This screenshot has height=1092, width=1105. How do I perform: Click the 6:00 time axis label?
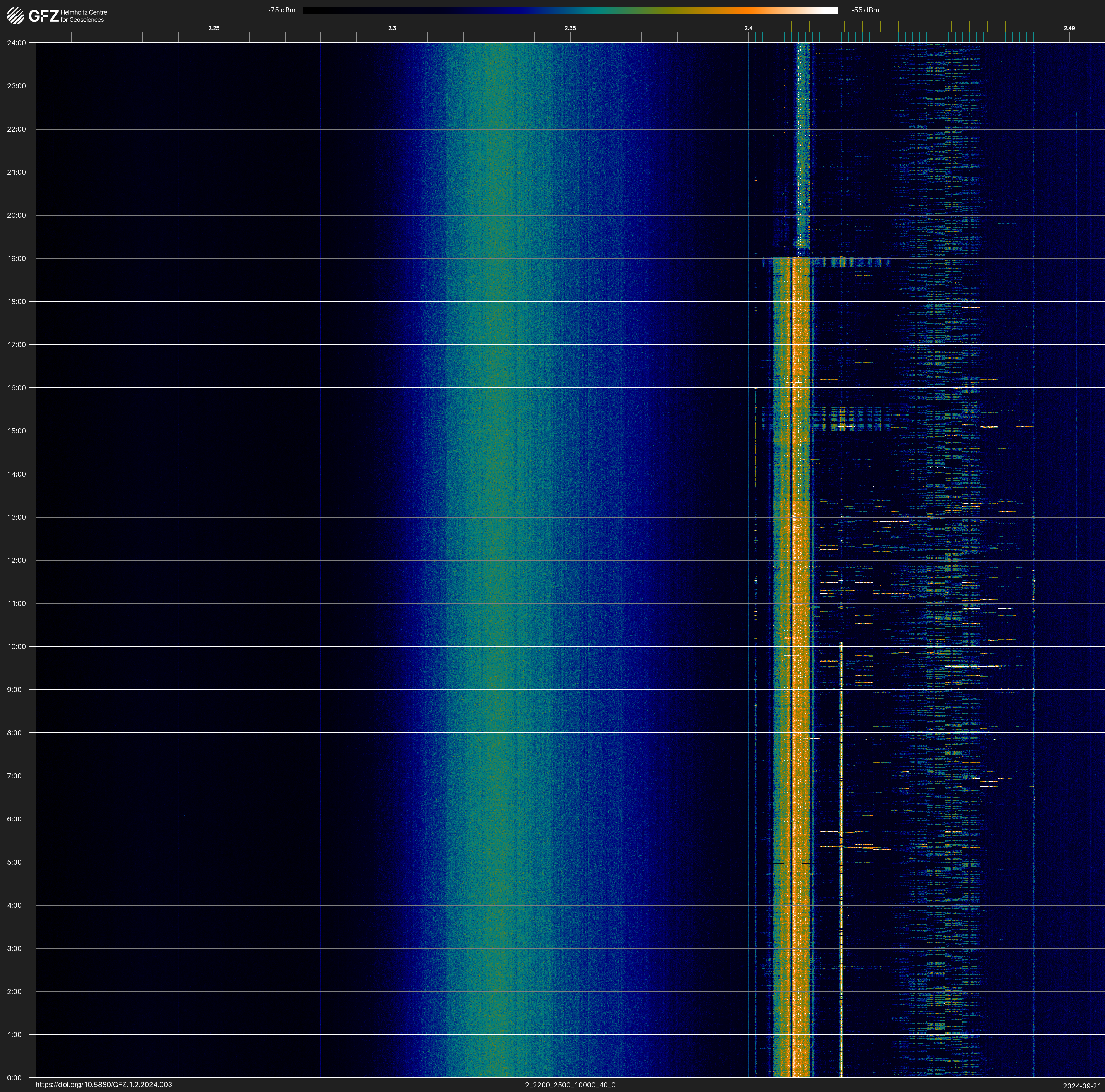[x=15, y=819]
